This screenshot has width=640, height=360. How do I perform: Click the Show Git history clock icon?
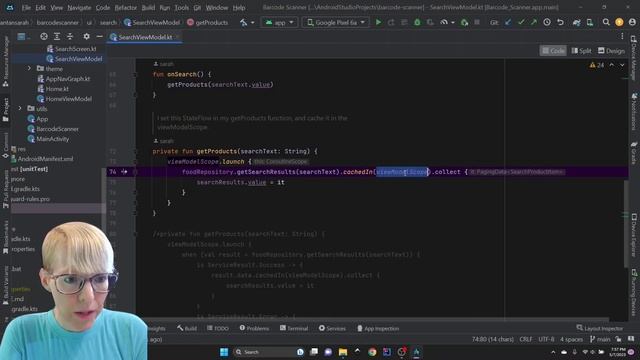click(547, 22)
